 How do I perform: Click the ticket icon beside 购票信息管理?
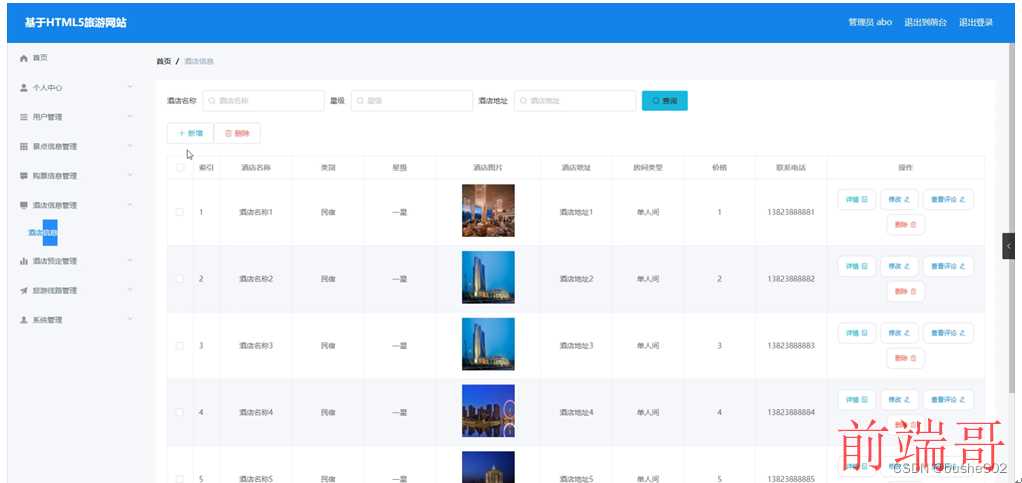click(x=24, y=175)
